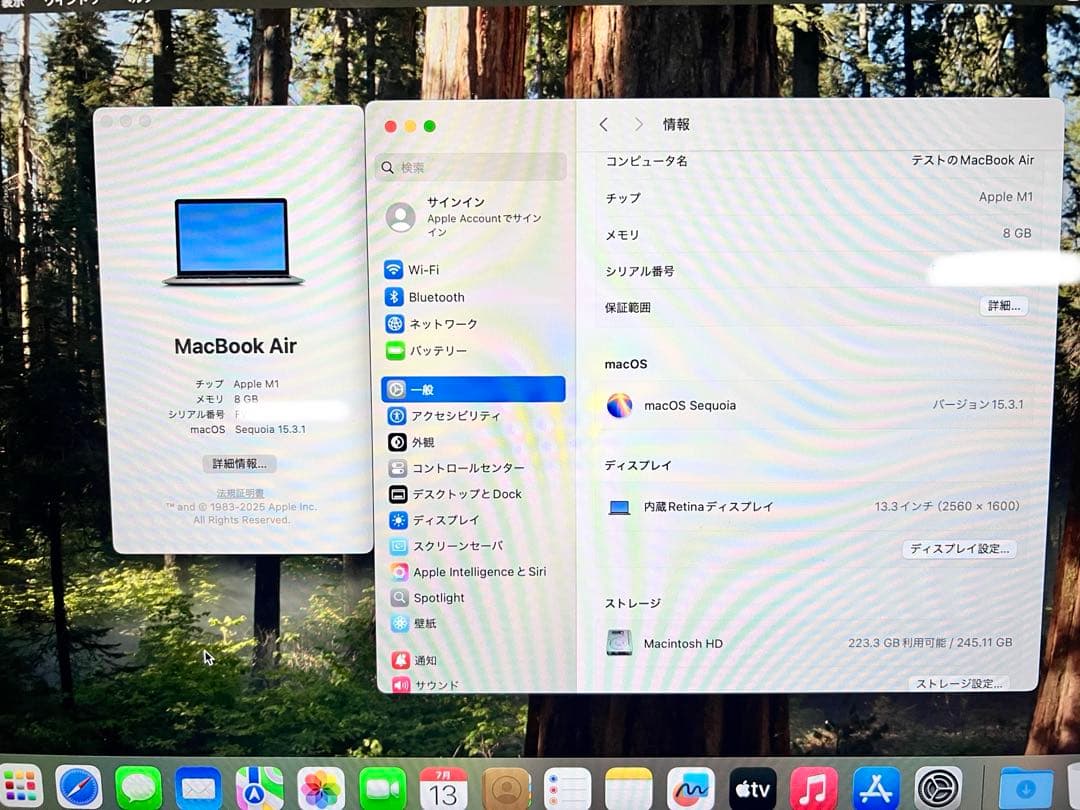Image resolution: width=1080 pixels, height=810 pixels.
Task: Open Contacts from the Dock
Action: (x=506, y=788)
